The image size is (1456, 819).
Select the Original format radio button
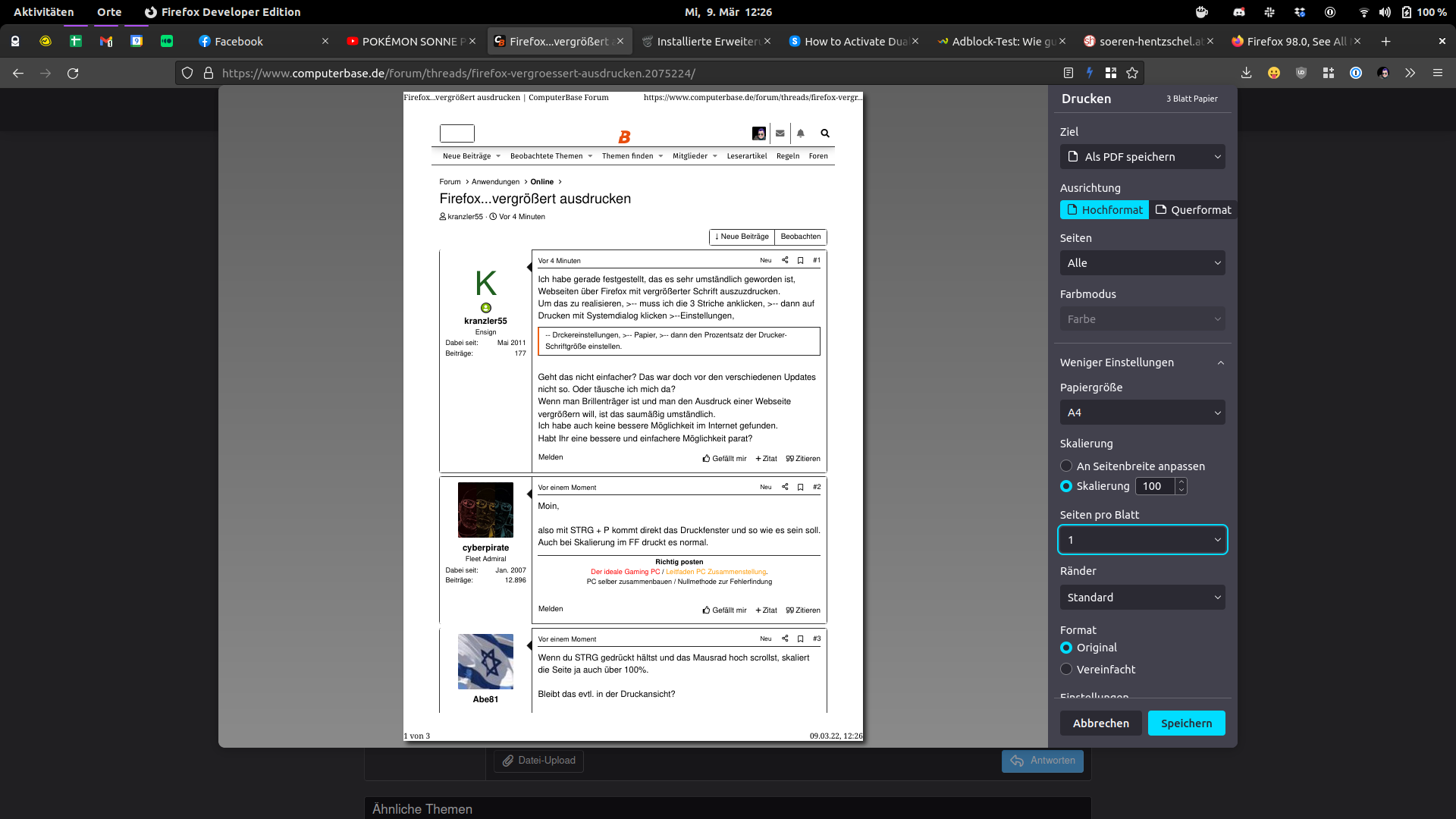coord(1066,648)
